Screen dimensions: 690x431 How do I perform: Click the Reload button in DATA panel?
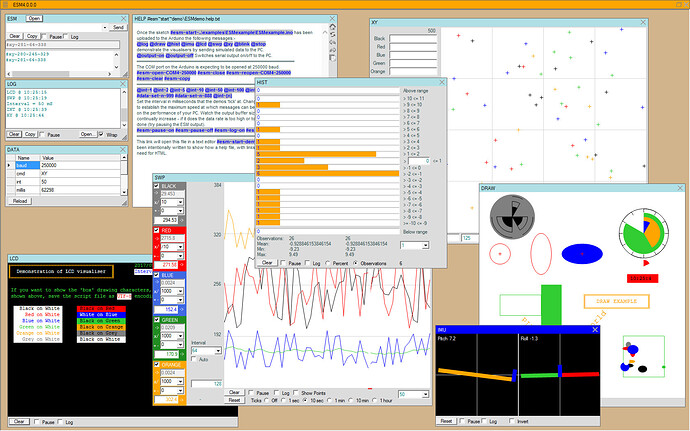point(20,201)
